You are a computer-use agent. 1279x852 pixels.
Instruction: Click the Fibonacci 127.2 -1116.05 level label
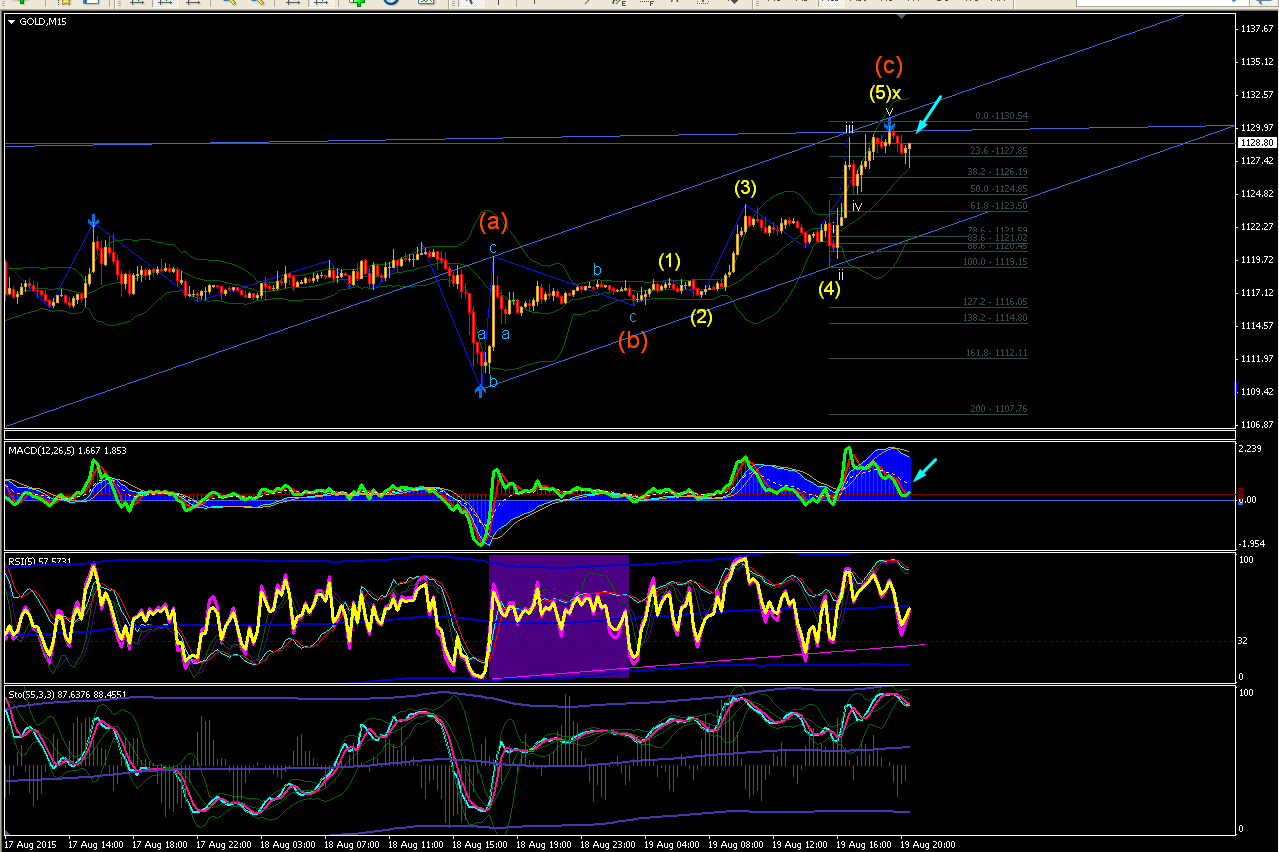pos(996,302)
